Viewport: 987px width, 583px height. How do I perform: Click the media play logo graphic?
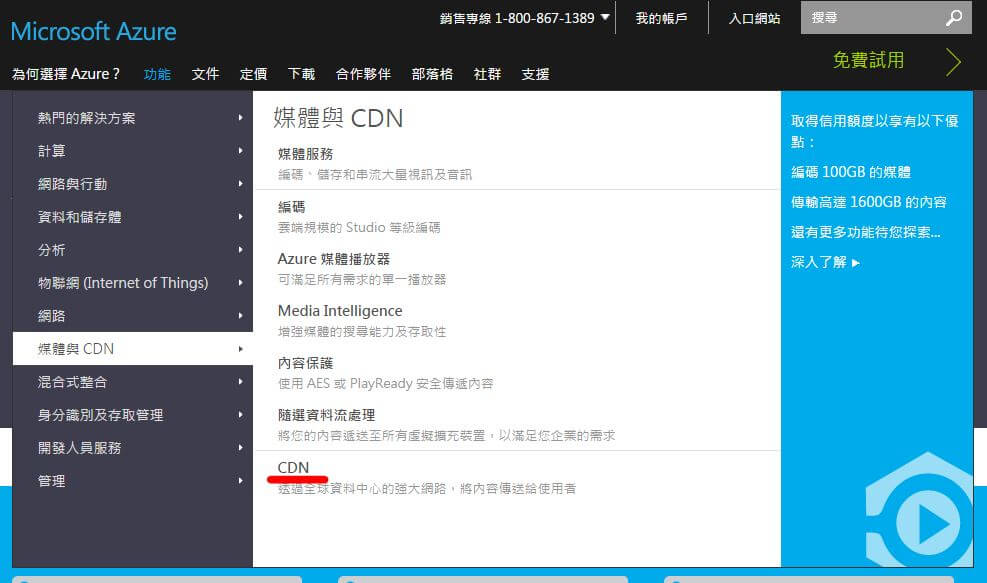(x=920, y=510)
